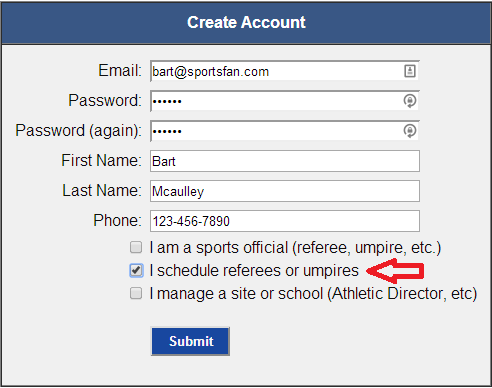Screen dimensions: 492x388
Task: Click the 'I schedule referees or umpires' label
Action: pos(254,270)
